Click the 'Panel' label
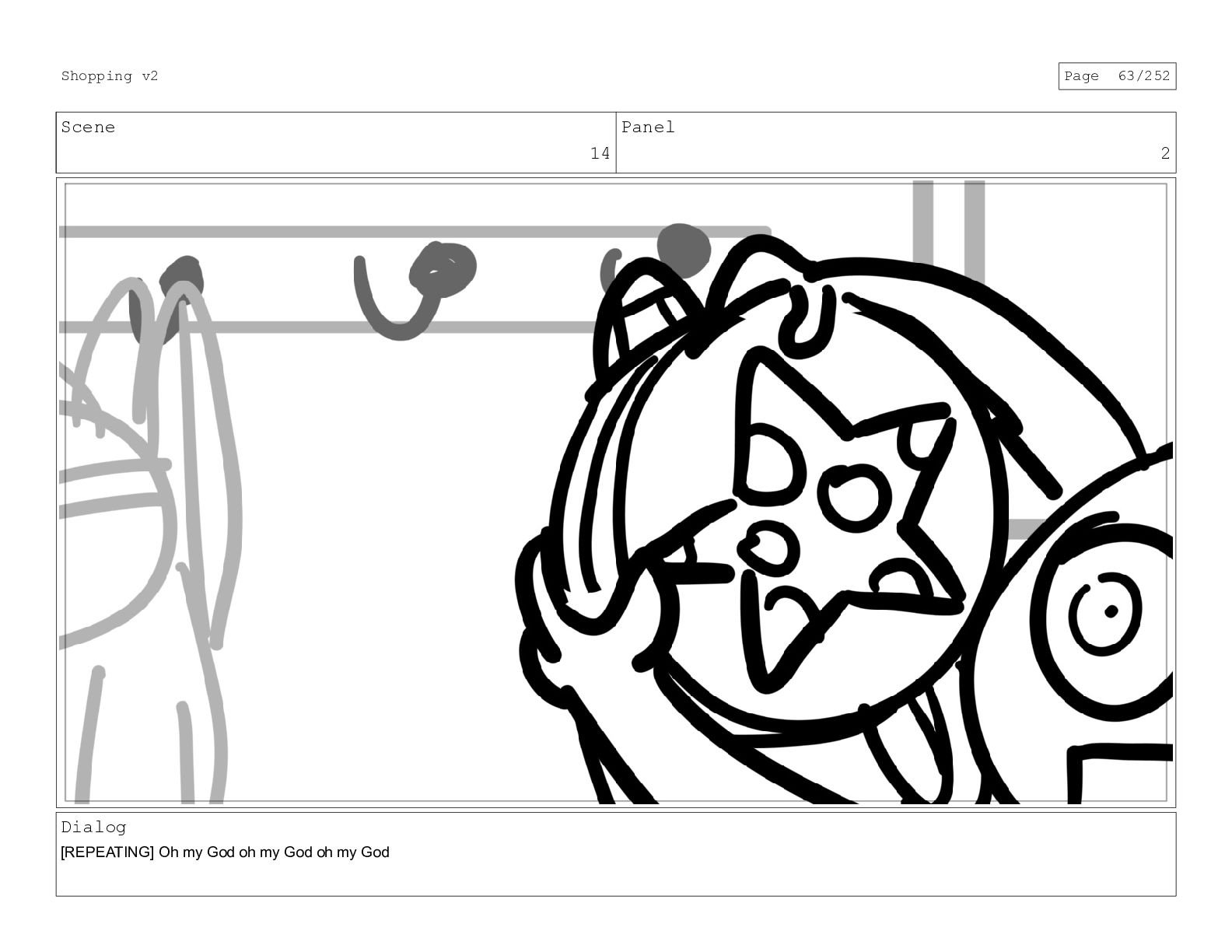 [648, 128]
